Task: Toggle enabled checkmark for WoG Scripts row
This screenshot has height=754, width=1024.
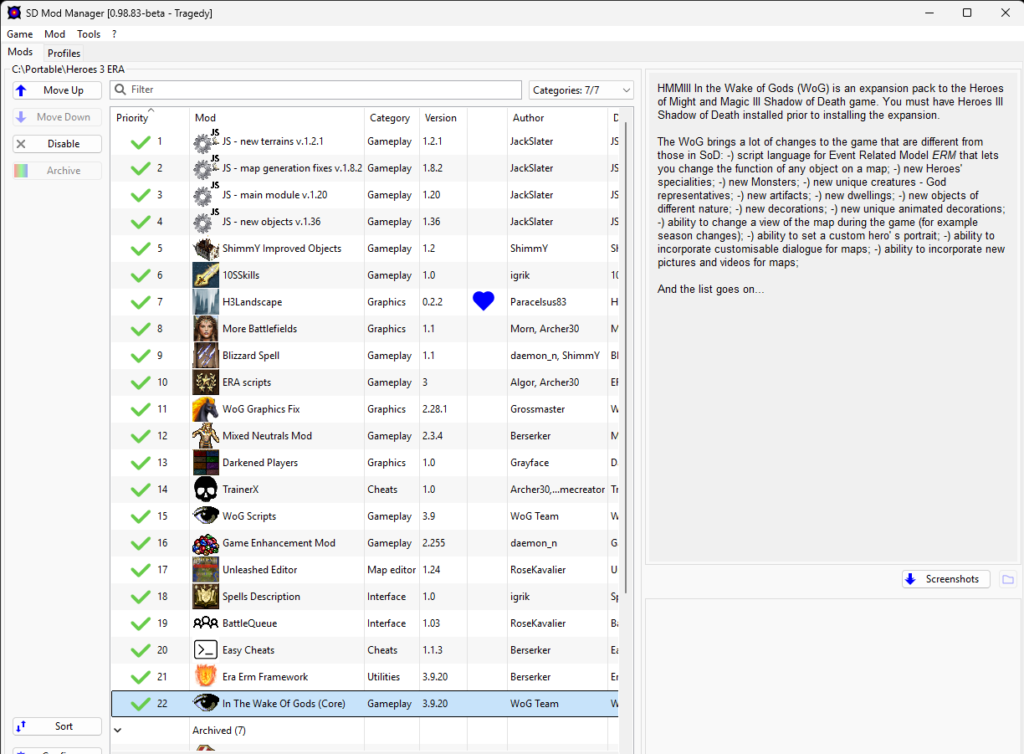Action: click(140, 517)
